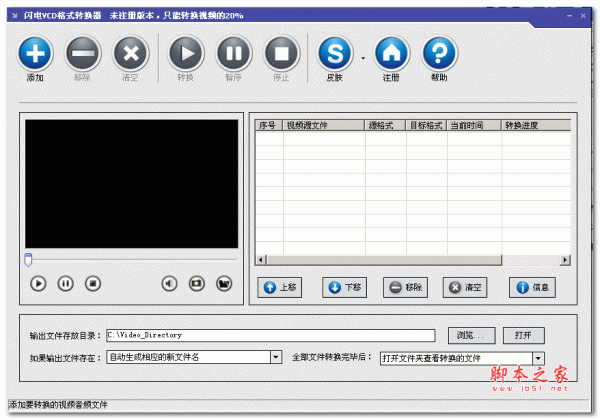Click the 暂停 (Pause) toolbar icon
Image resolution: width=600 pixels, height=420 pixels.
(x=234, y=53)
